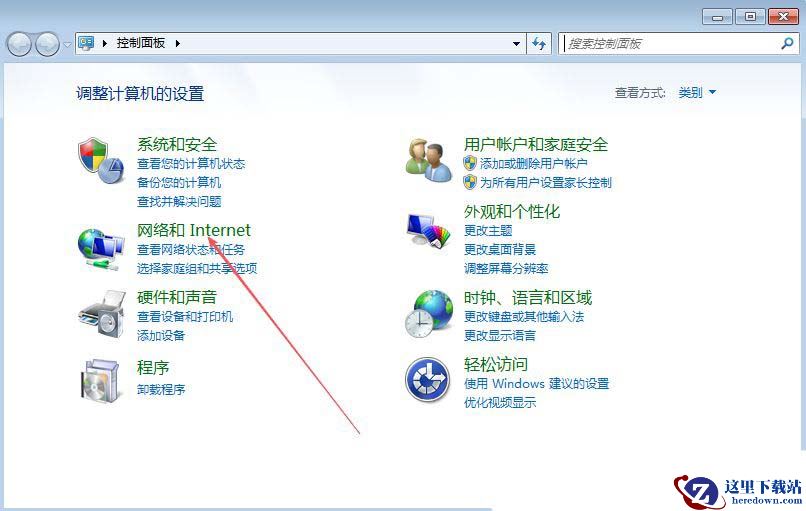Click the 卸载程序 link

click(161, 389)
